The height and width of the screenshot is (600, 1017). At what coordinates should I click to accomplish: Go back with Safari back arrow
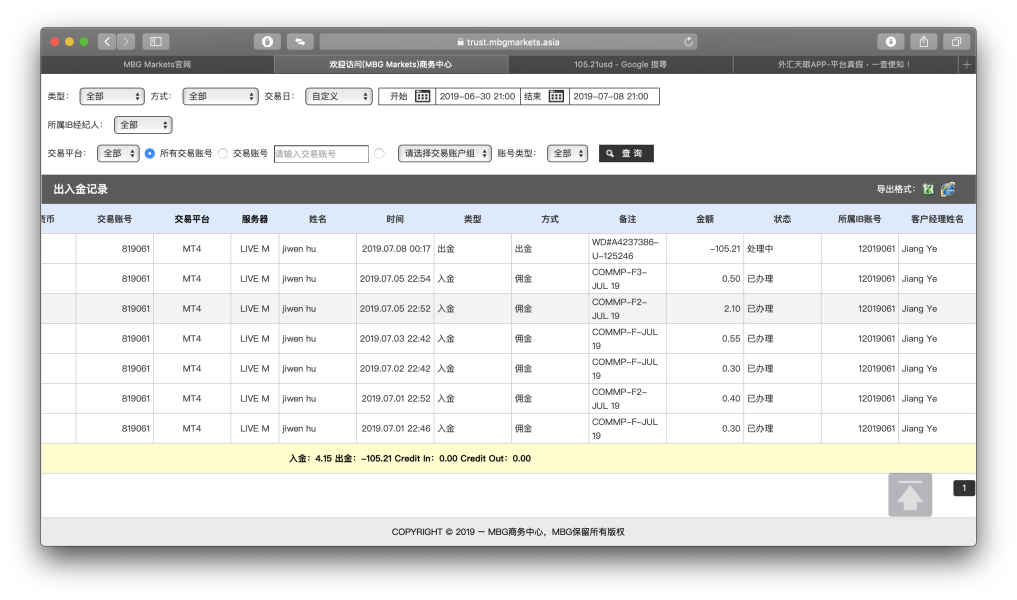(x=107, y=42)
